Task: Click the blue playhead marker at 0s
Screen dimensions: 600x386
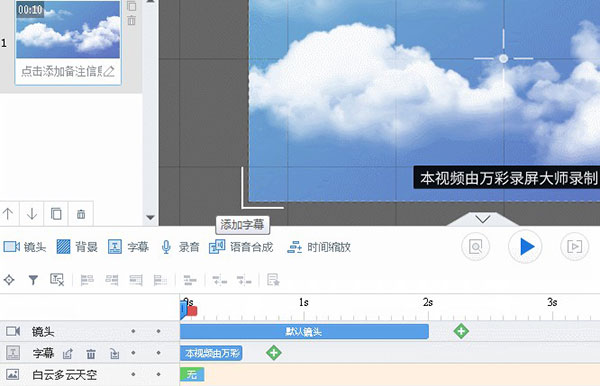Action: click(x=183, y=311)
